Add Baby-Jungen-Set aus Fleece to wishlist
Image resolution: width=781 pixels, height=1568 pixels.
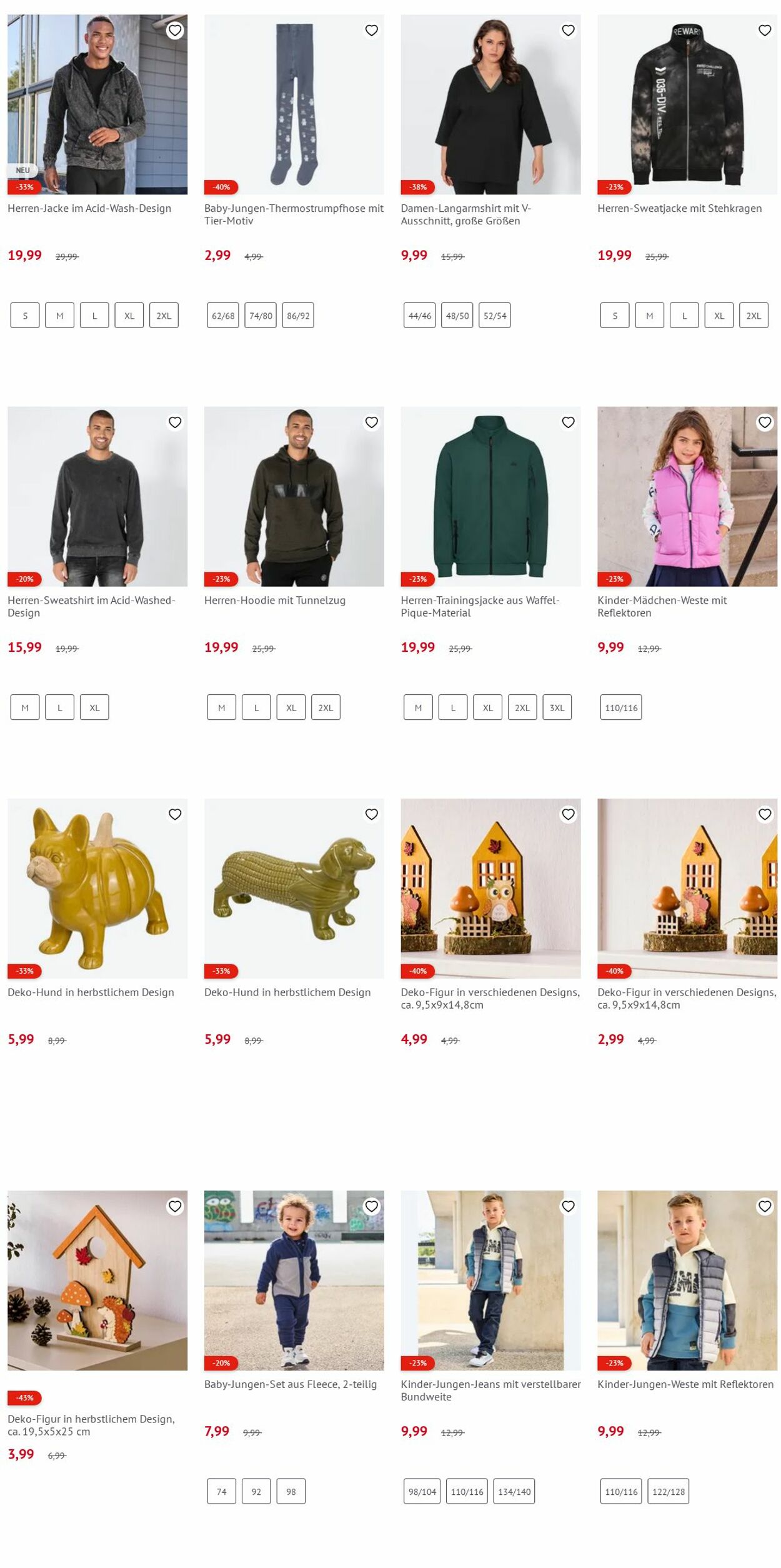click(x=372, y=1206)
